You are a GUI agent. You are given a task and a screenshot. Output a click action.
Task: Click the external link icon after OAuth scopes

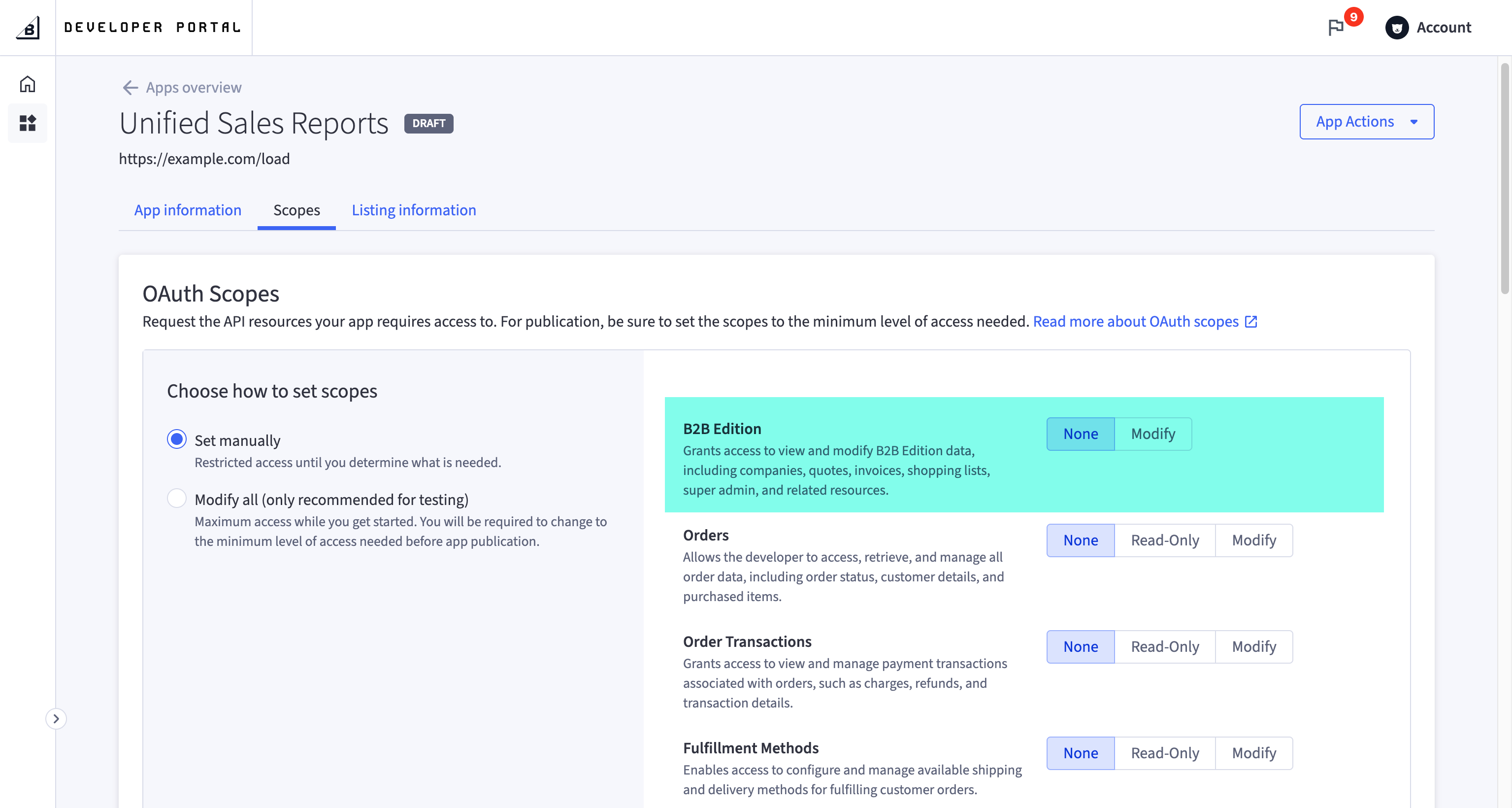(x=1251, y=322)
